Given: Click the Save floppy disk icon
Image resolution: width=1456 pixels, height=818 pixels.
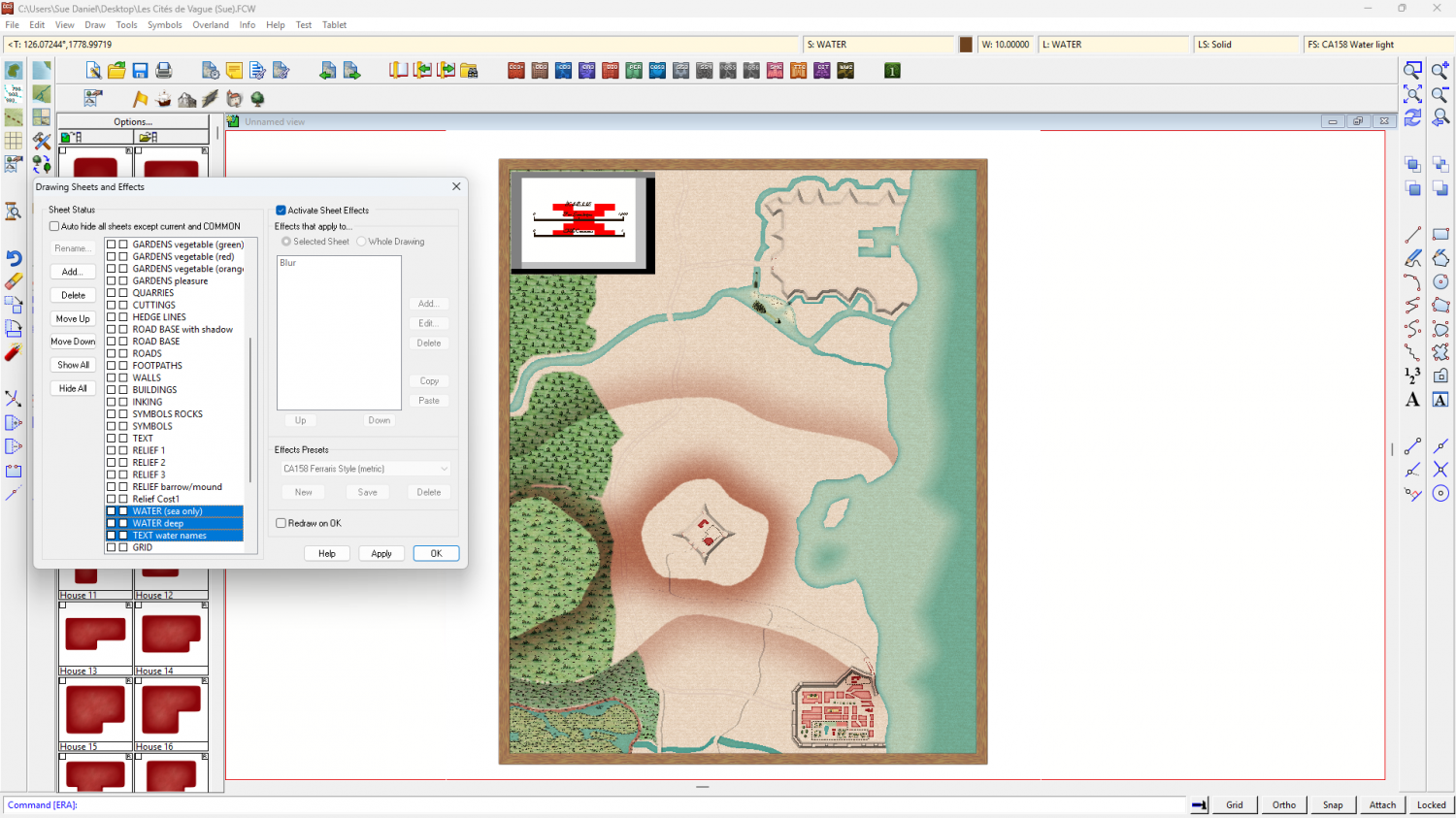Looking at the screenshot, I should pos(140,71).
